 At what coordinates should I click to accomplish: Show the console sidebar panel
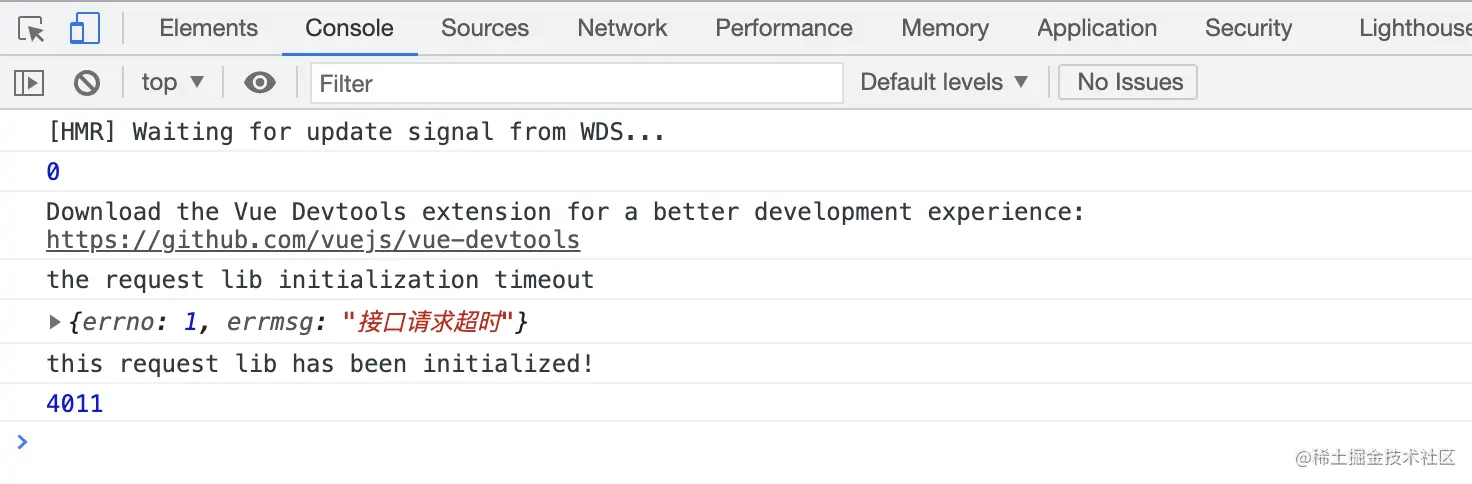tap(29, 83)
